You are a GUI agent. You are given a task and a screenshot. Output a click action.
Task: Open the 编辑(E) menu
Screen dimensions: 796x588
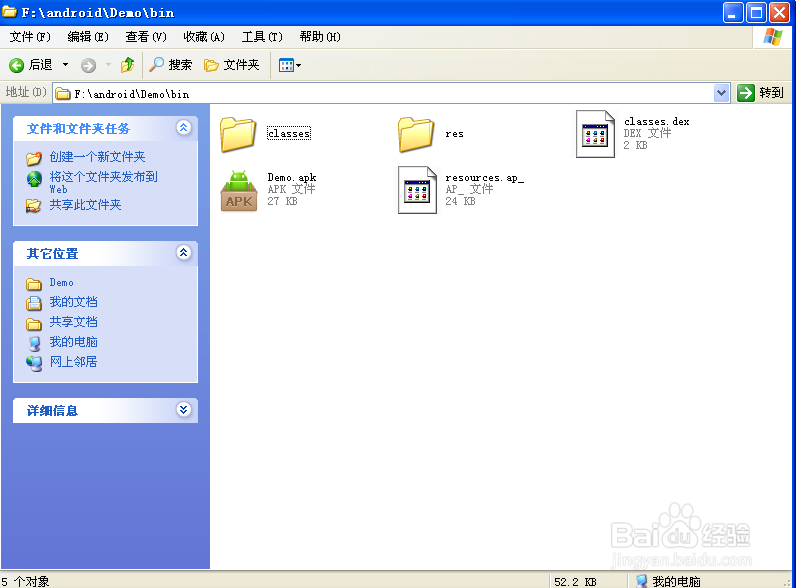pyautogui.click(x=88, y=37)
